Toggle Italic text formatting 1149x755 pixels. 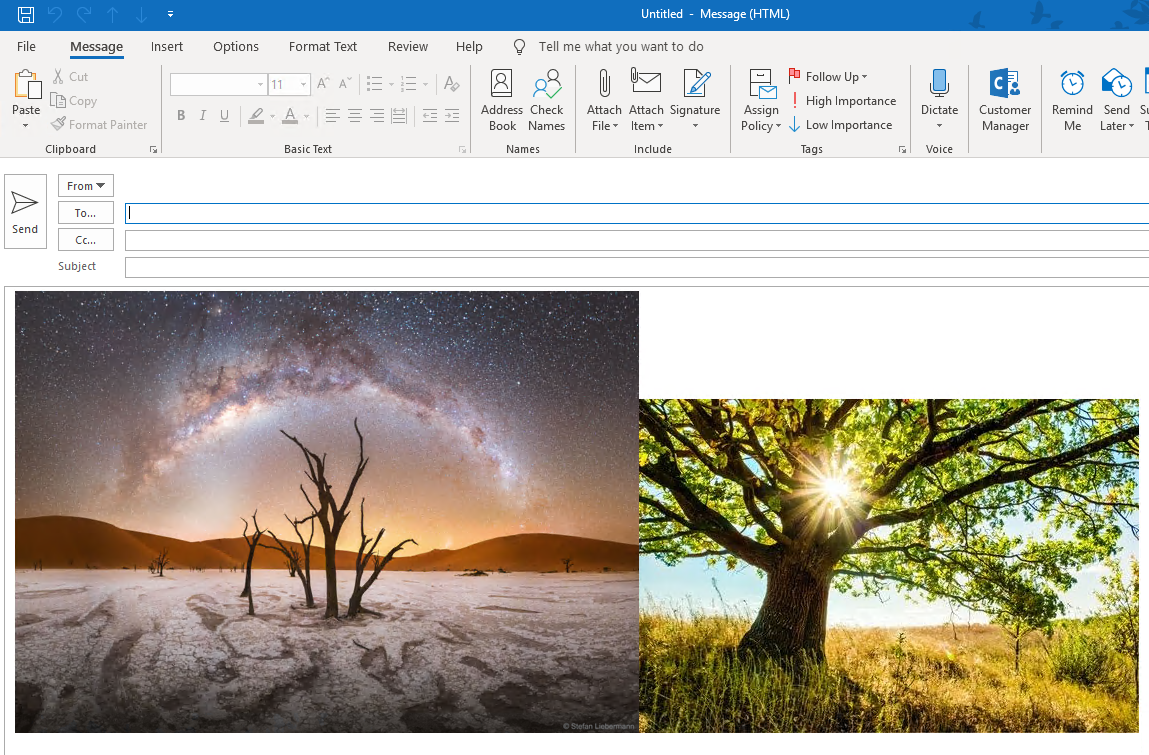click(203, 116)
